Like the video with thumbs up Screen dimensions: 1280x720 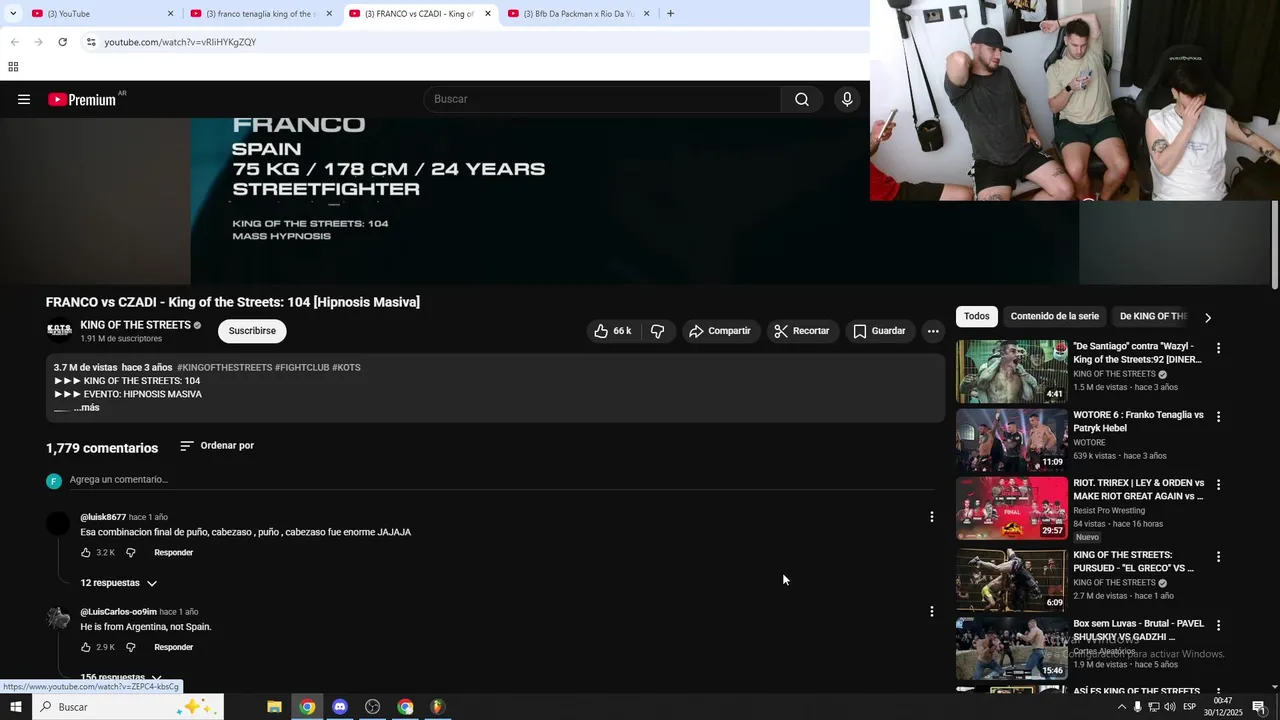tap(612, 331)
